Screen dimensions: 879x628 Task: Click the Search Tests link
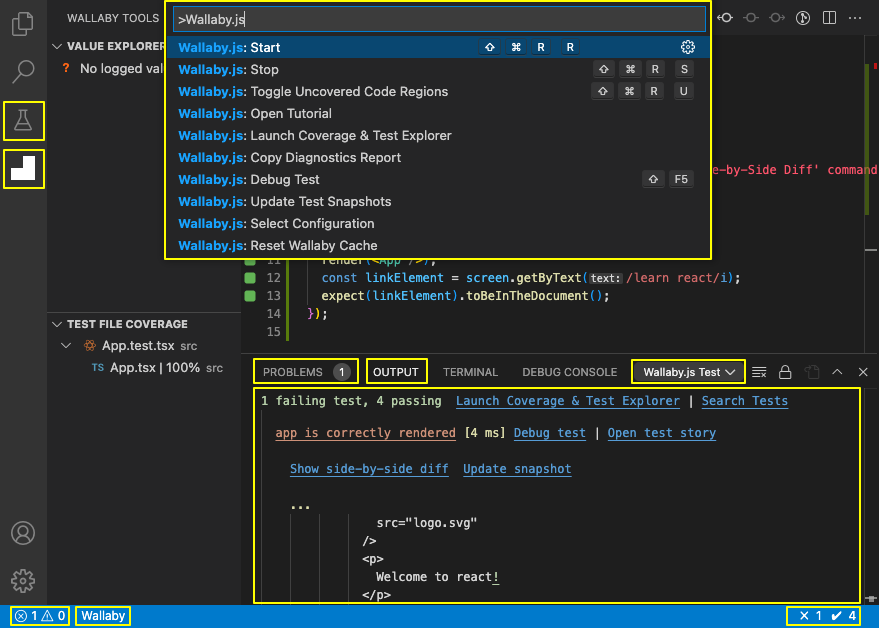coord(744,401)
